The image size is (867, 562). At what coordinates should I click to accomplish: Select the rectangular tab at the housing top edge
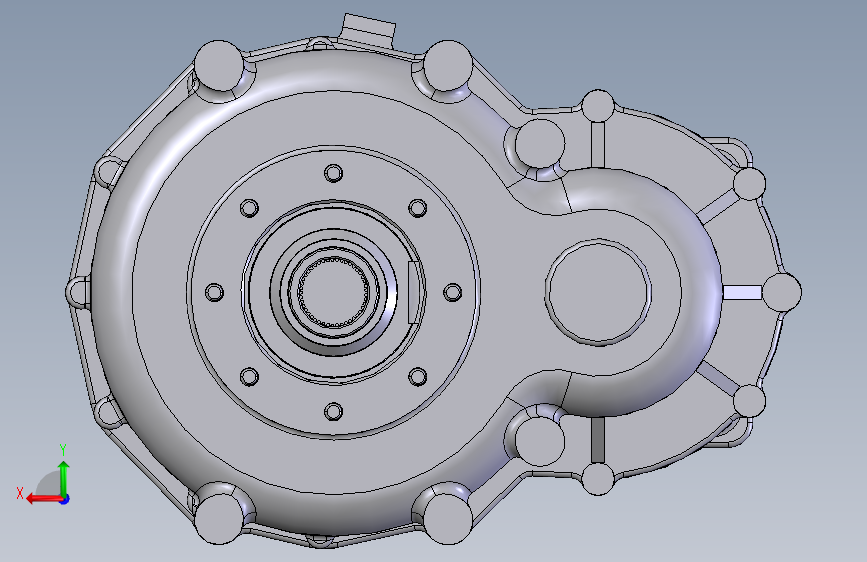[x=367, y=31]
